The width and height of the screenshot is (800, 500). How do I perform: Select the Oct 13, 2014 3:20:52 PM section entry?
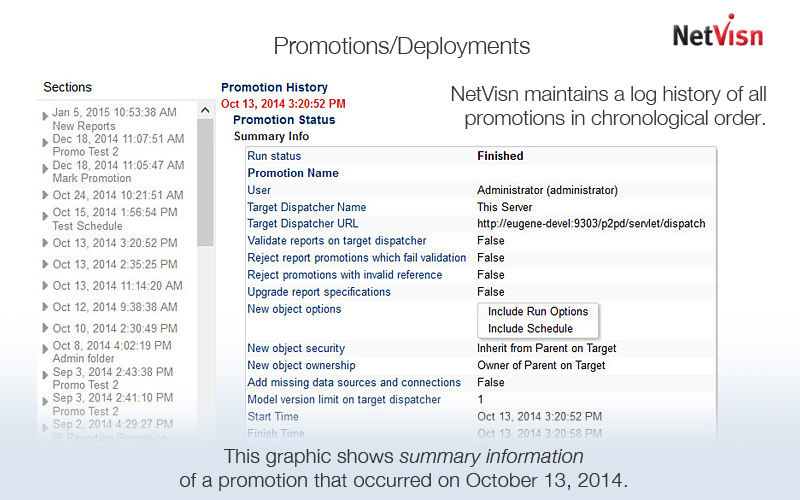(115, 243)
